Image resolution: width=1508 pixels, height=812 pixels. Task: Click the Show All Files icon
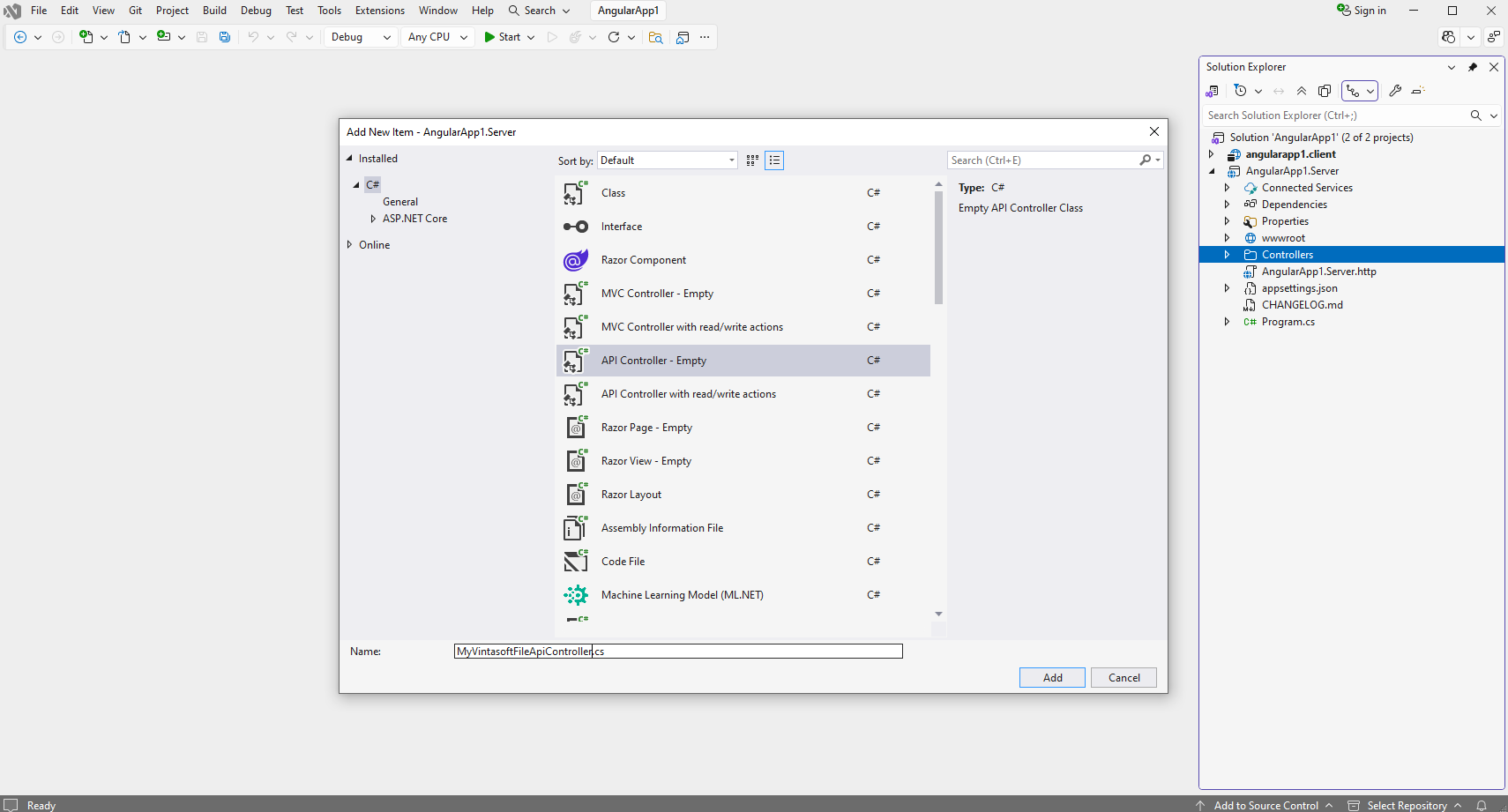point(1325,91)
